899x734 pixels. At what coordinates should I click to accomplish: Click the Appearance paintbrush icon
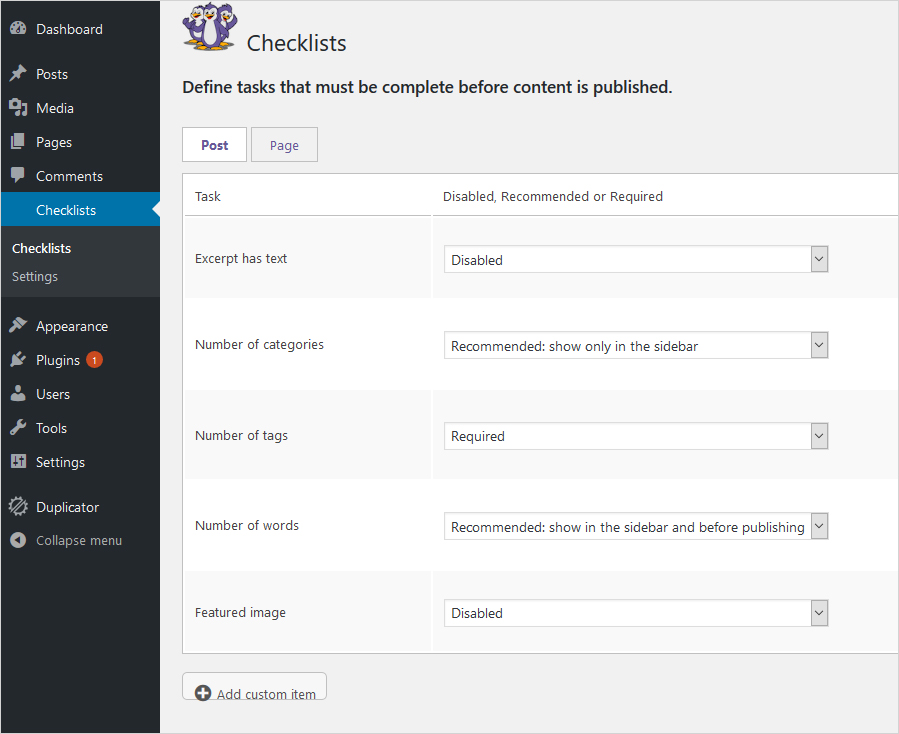tap(18, 326)
